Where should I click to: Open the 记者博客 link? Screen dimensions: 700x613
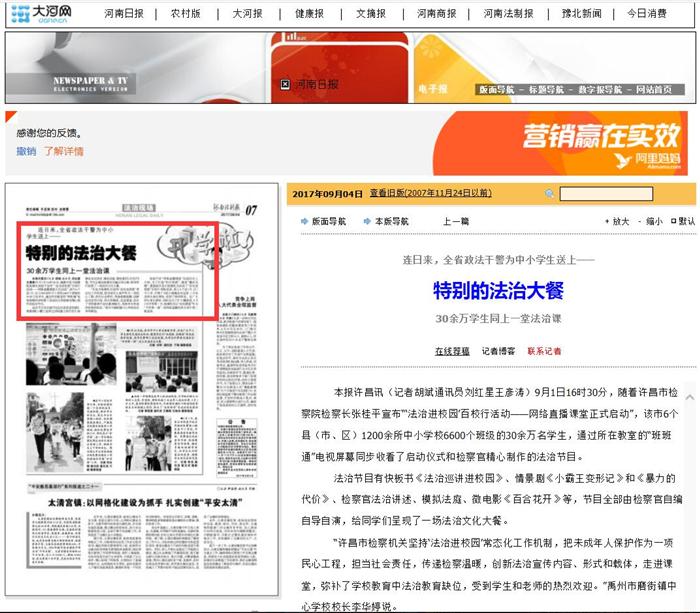498,351
